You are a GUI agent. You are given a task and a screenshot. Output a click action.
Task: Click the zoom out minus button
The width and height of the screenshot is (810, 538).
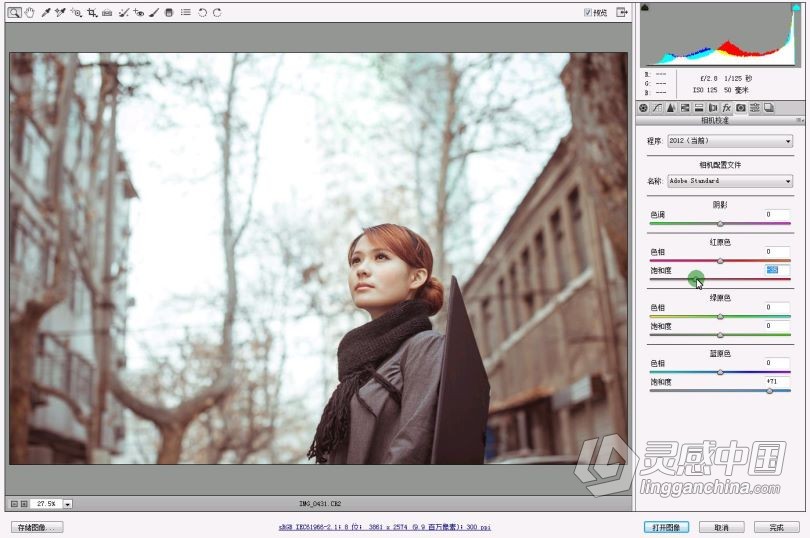coord(14,503)
